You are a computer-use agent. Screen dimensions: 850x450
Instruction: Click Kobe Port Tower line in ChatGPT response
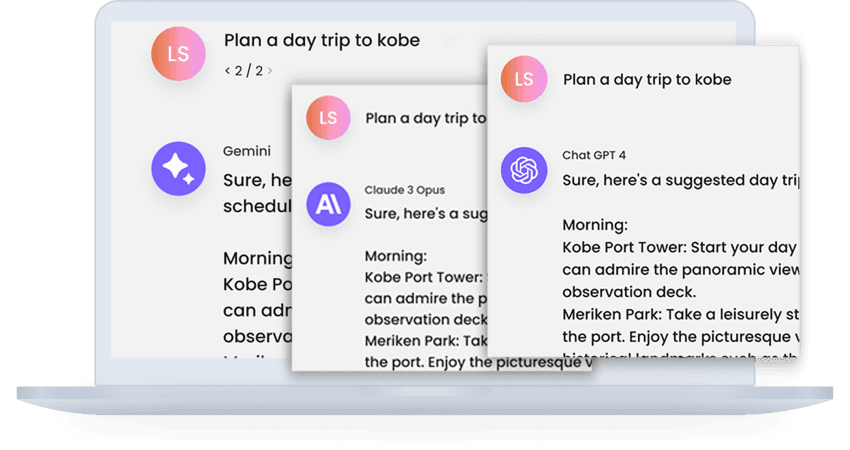click(678, 247)
